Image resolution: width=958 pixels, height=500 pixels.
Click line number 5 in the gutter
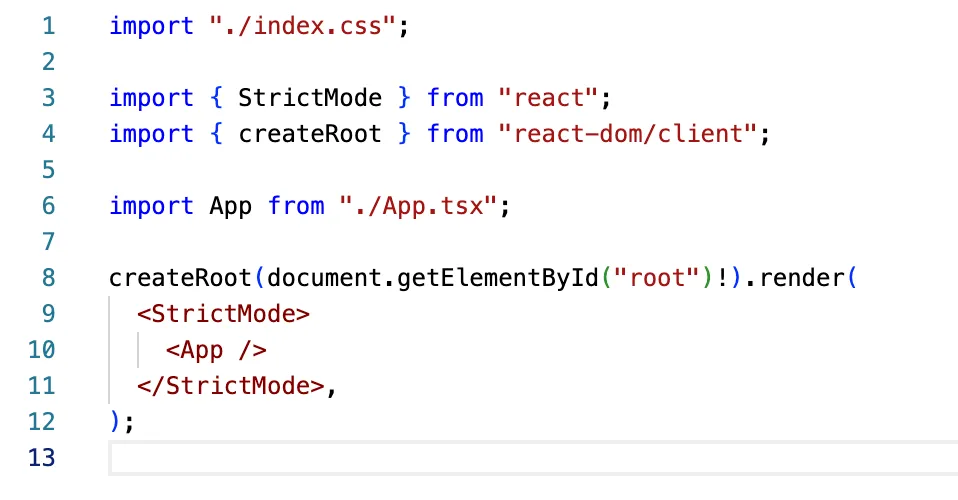point(49,170)
